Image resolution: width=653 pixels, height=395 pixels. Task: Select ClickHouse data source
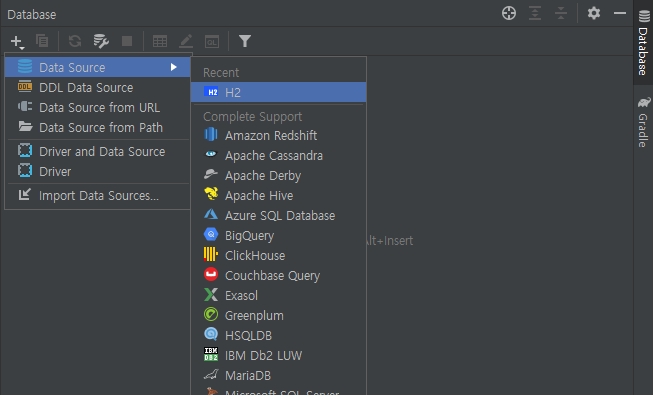pyautogui.click(x=279, y=255)
